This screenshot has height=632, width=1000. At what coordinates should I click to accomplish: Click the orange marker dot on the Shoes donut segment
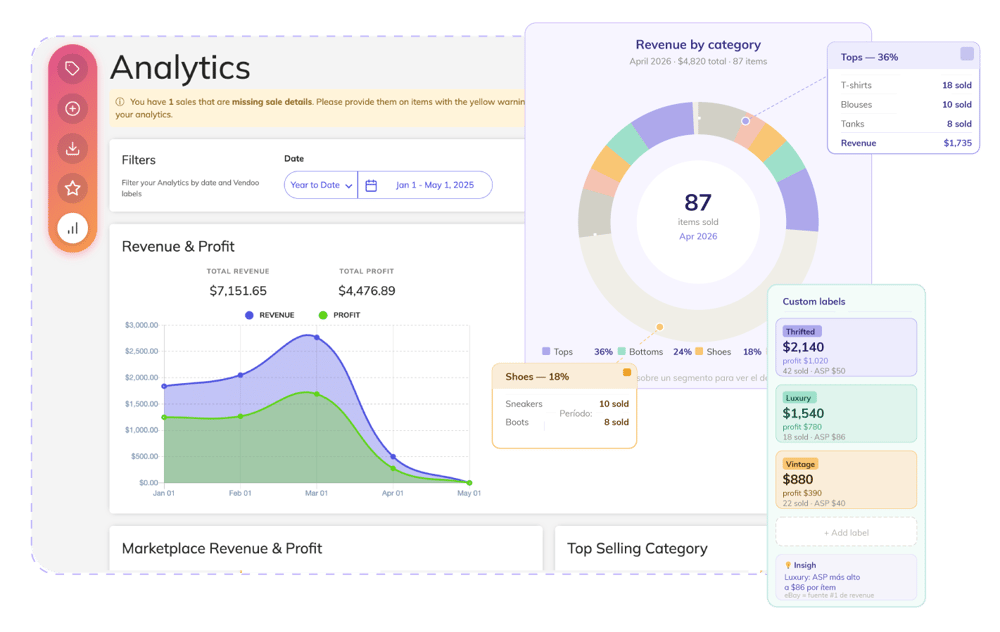(659, 327)
